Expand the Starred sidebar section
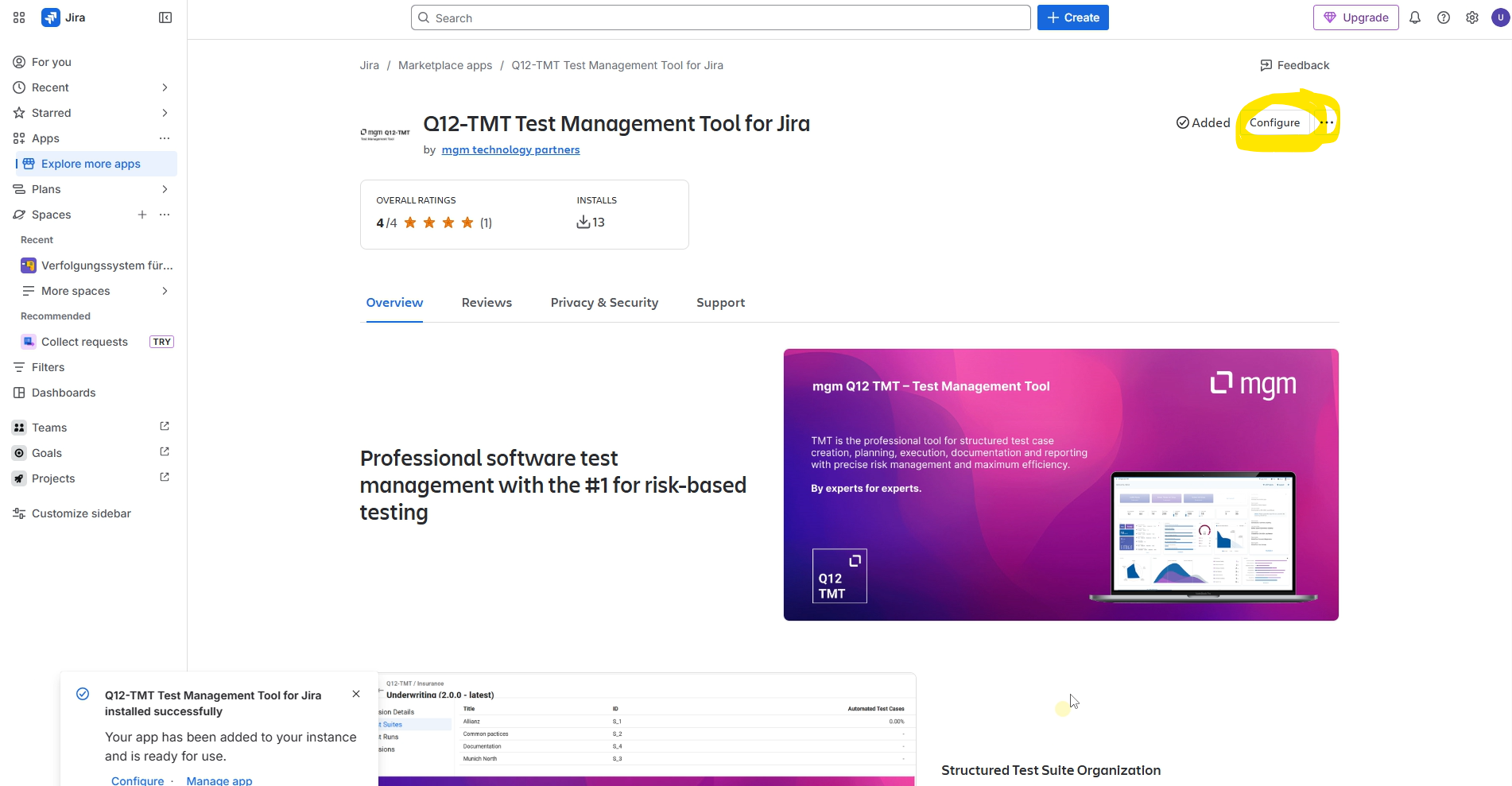The width and height of the screenshot is (1512, 786). point(165,113)
